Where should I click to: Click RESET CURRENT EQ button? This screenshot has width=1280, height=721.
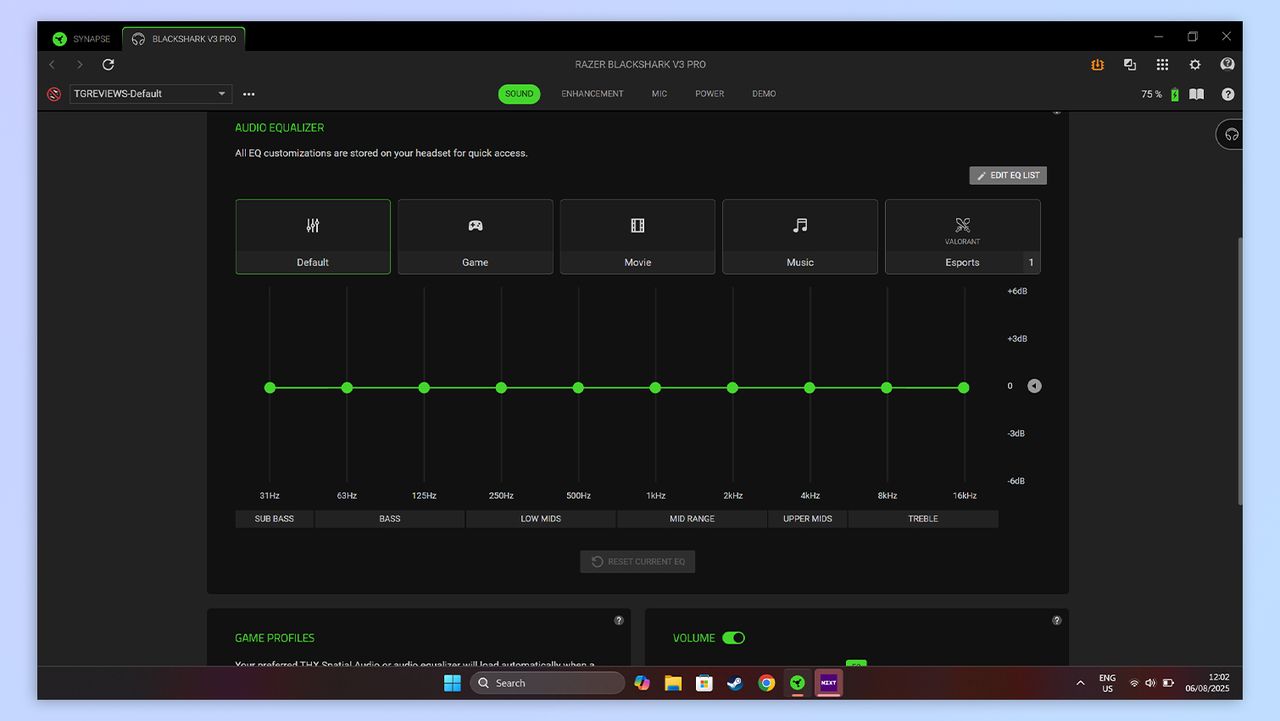[637, 562]
